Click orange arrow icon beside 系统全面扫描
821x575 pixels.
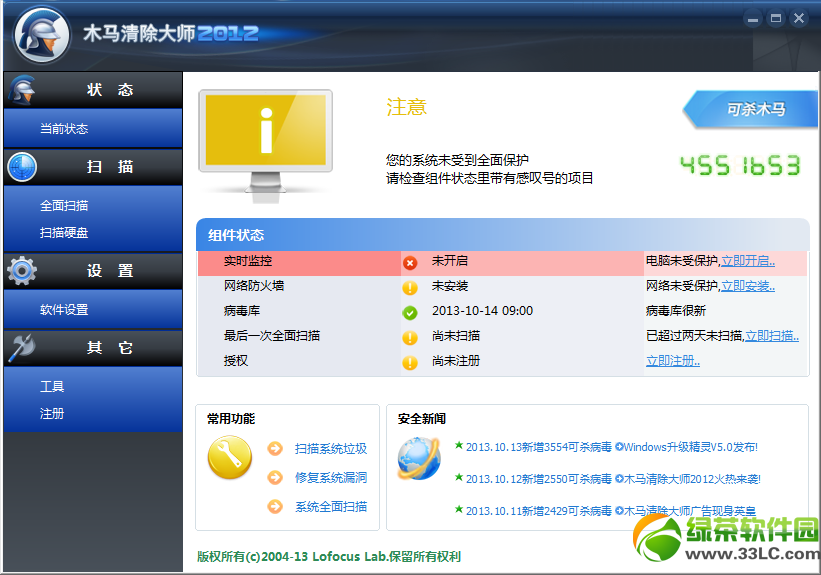pos(275,506)
